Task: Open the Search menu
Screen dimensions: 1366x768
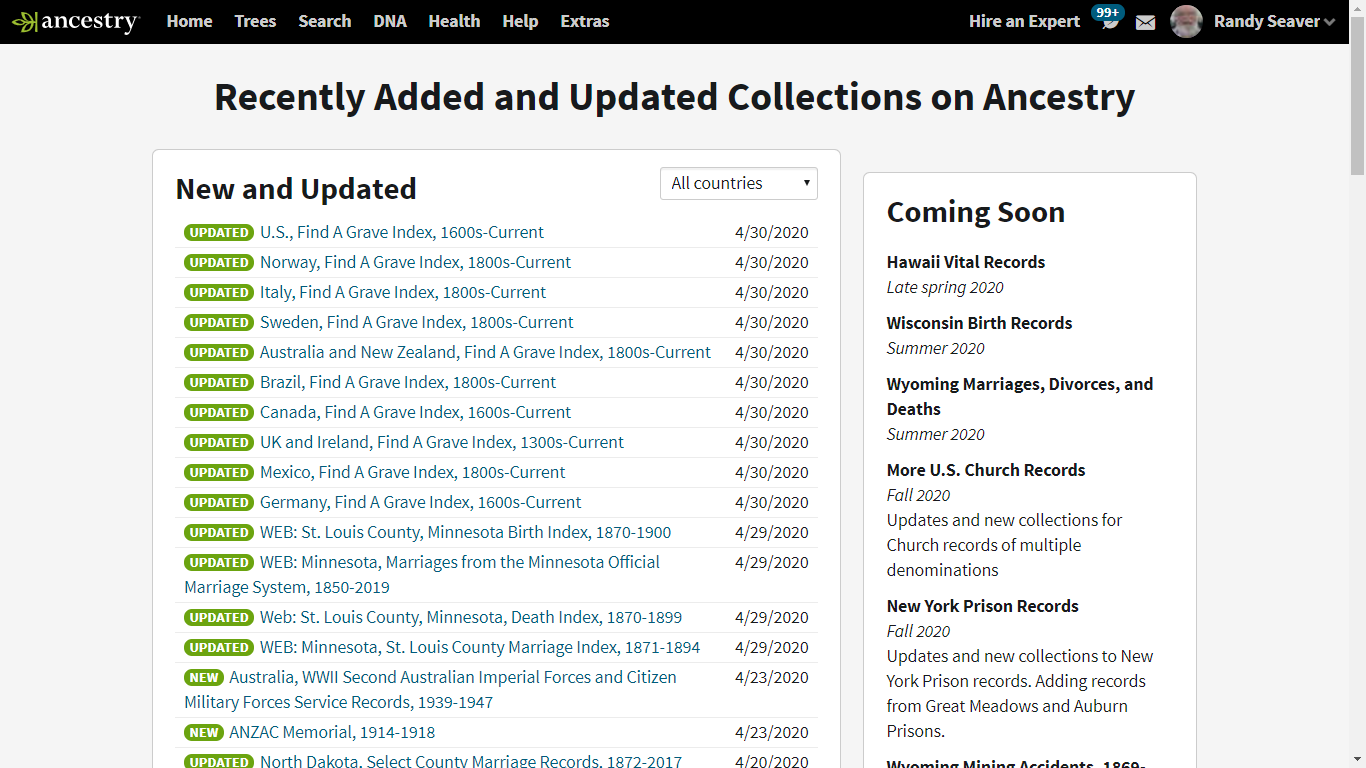Action: 324,21
